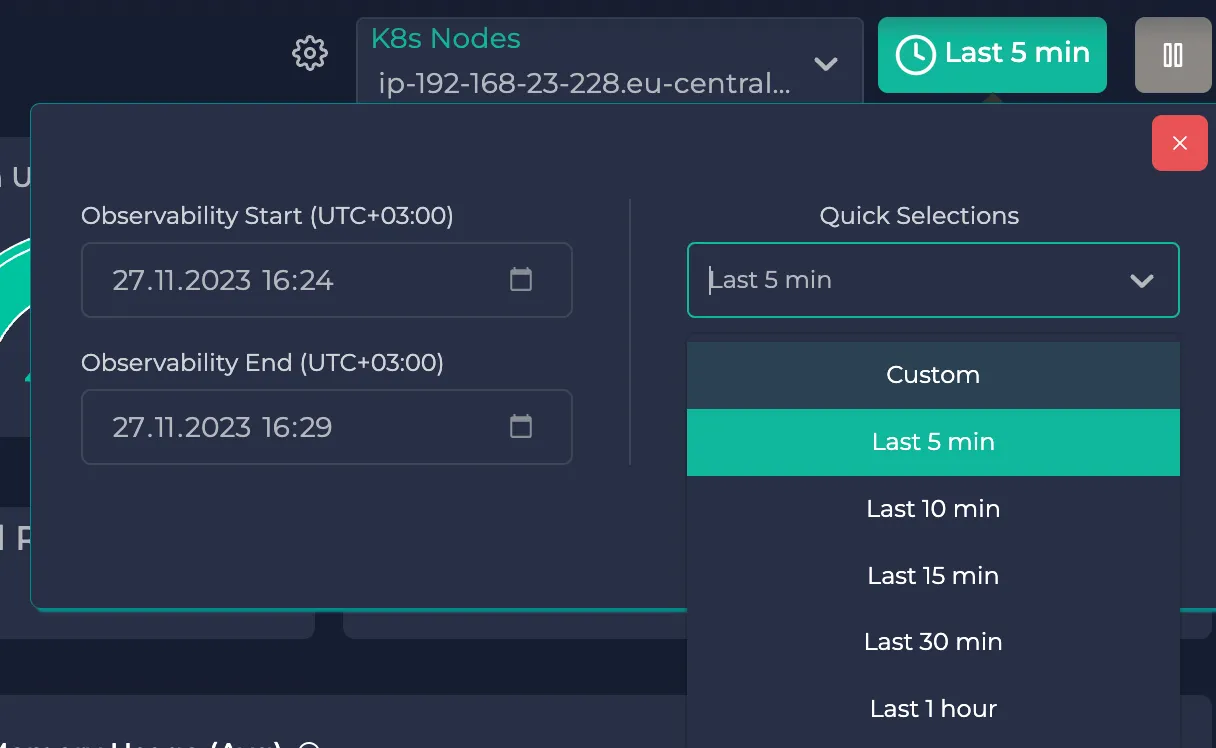Pause live updates with the pause icon

click(x=1173, y=55)
